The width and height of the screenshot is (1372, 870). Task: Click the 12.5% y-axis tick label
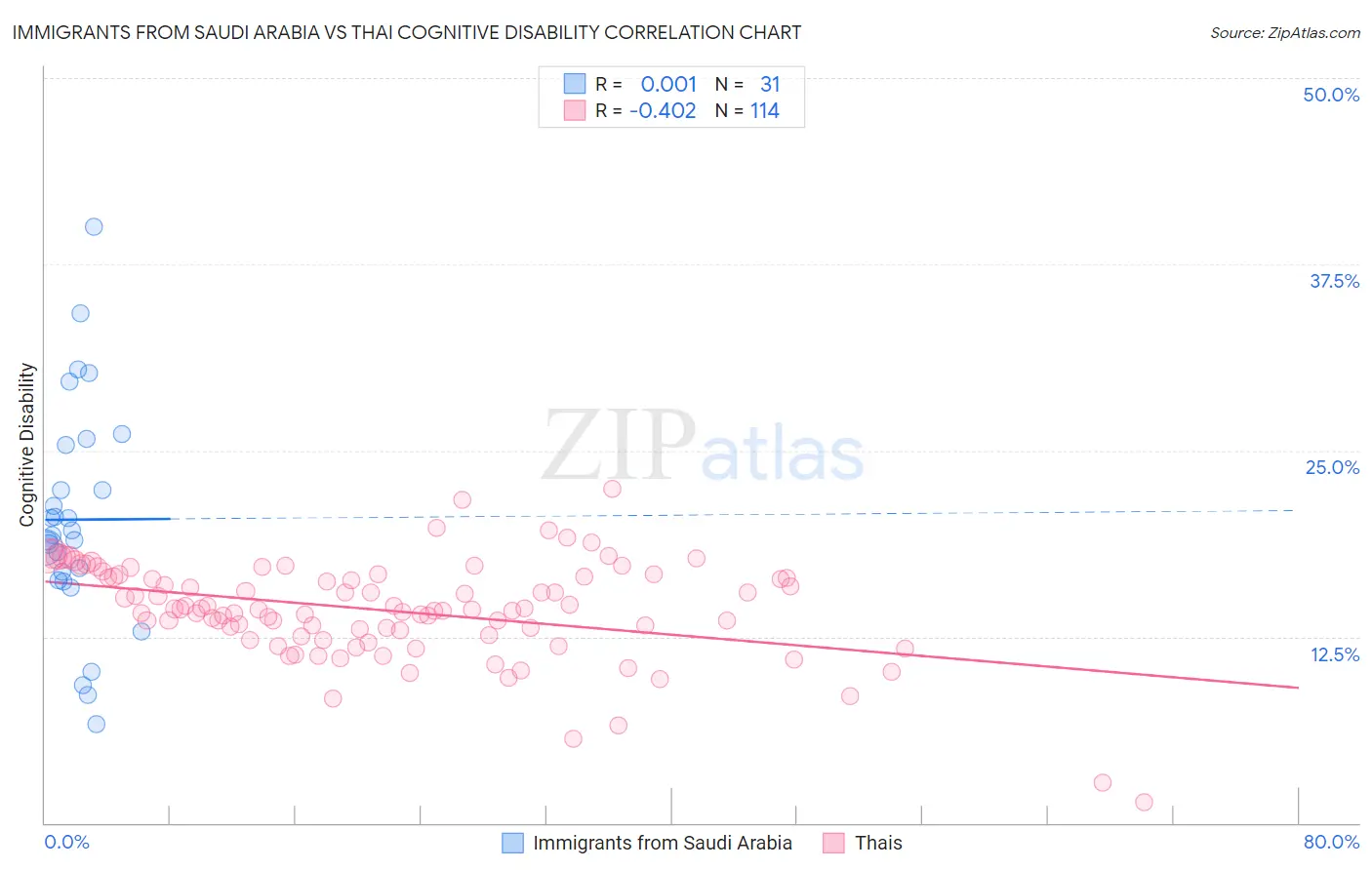tap(1334, 654)
